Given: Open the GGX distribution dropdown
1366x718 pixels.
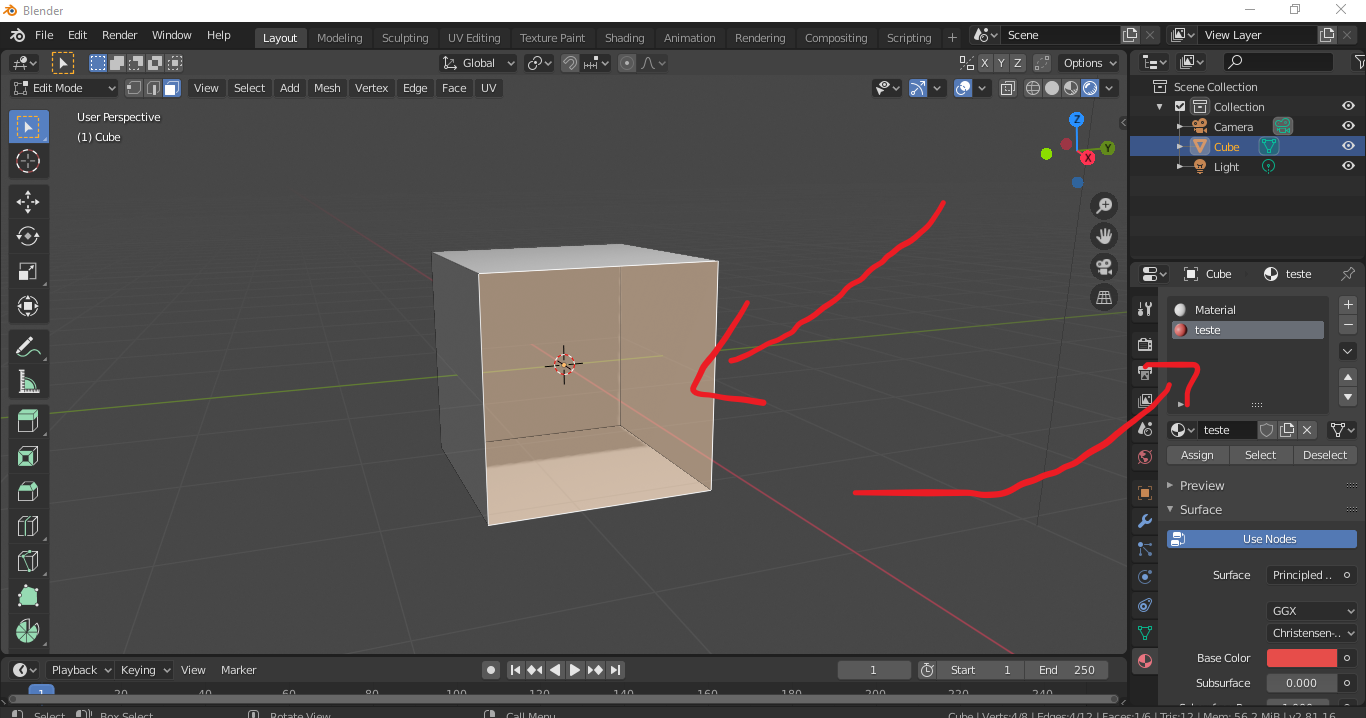Looking at the screenshot, I should tap(1312, 611).
